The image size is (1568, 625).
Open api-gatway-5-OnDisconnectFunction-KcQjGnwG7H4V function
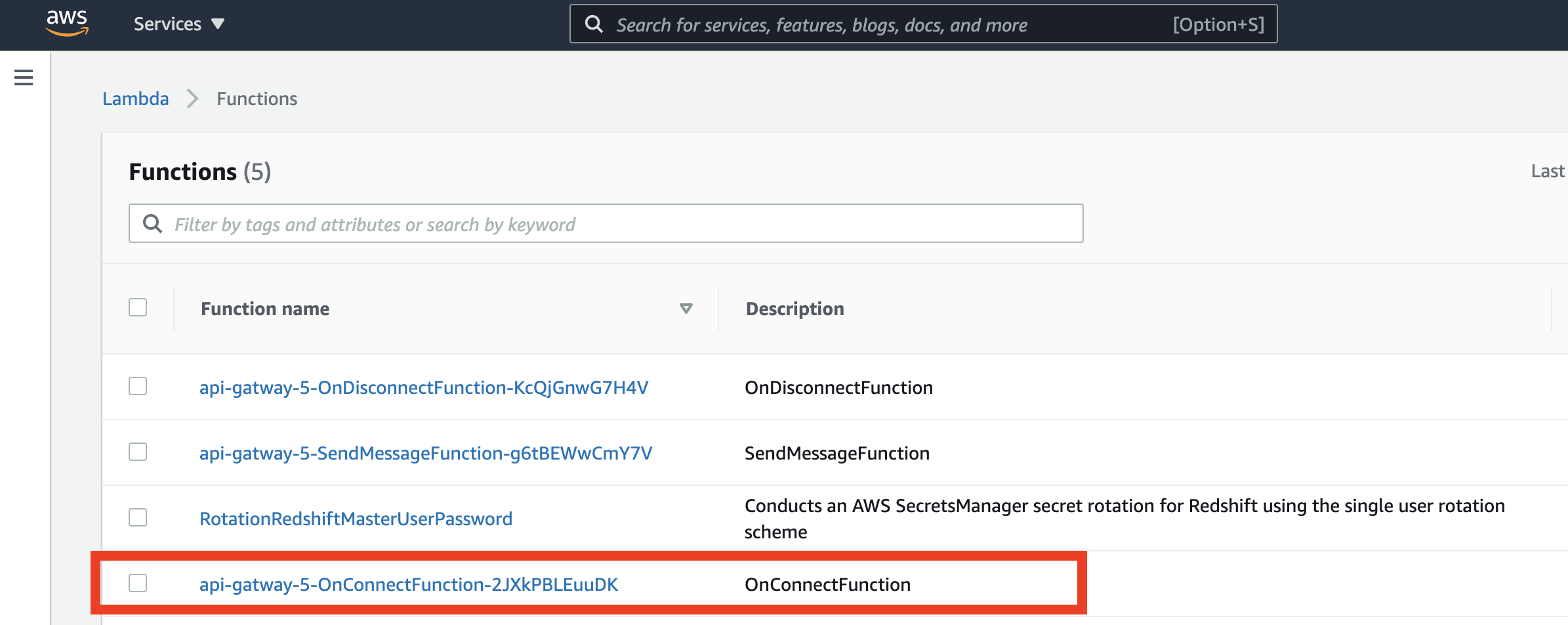tap(424, 387)
